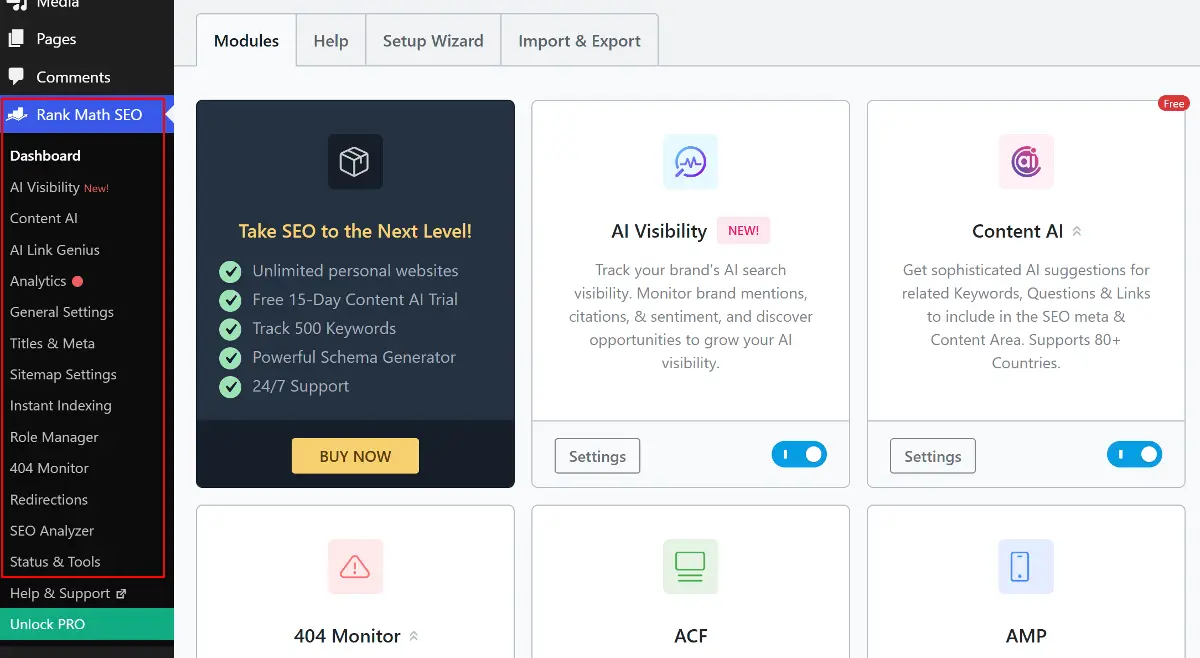Open the Help & Support link
Image resolution: width=1200 pixels, height=658 pixels.
pyautogui.click(x=60, y=593)
